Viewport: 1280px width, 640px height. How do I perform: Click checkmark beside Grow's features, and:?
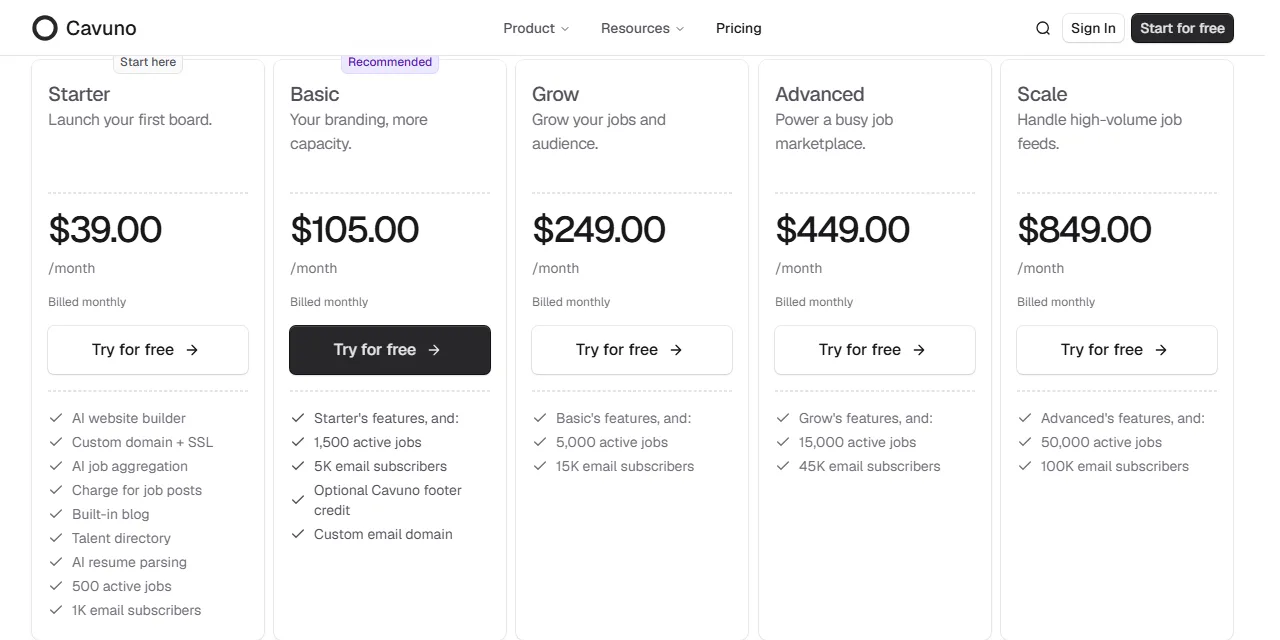point(783,418)
